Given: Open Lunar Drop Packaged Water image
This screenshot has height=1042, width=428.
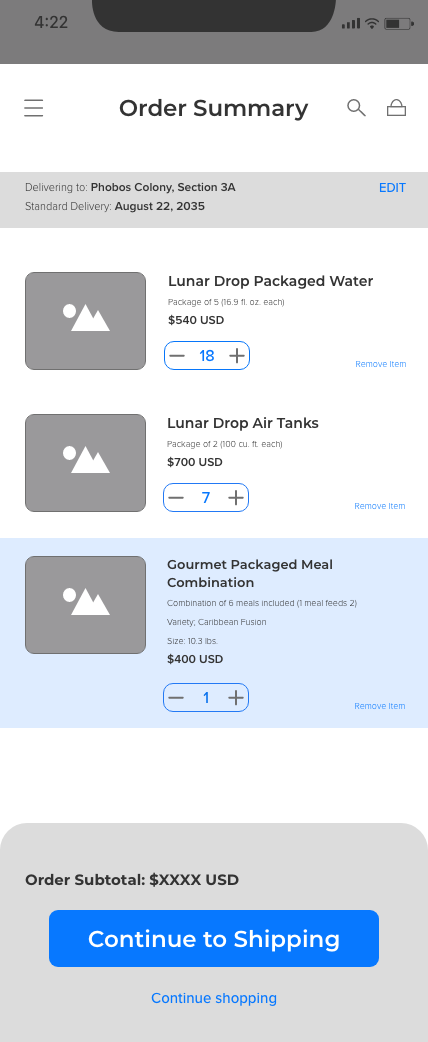Looking at the screenshot, I should (x=86, y=321).
